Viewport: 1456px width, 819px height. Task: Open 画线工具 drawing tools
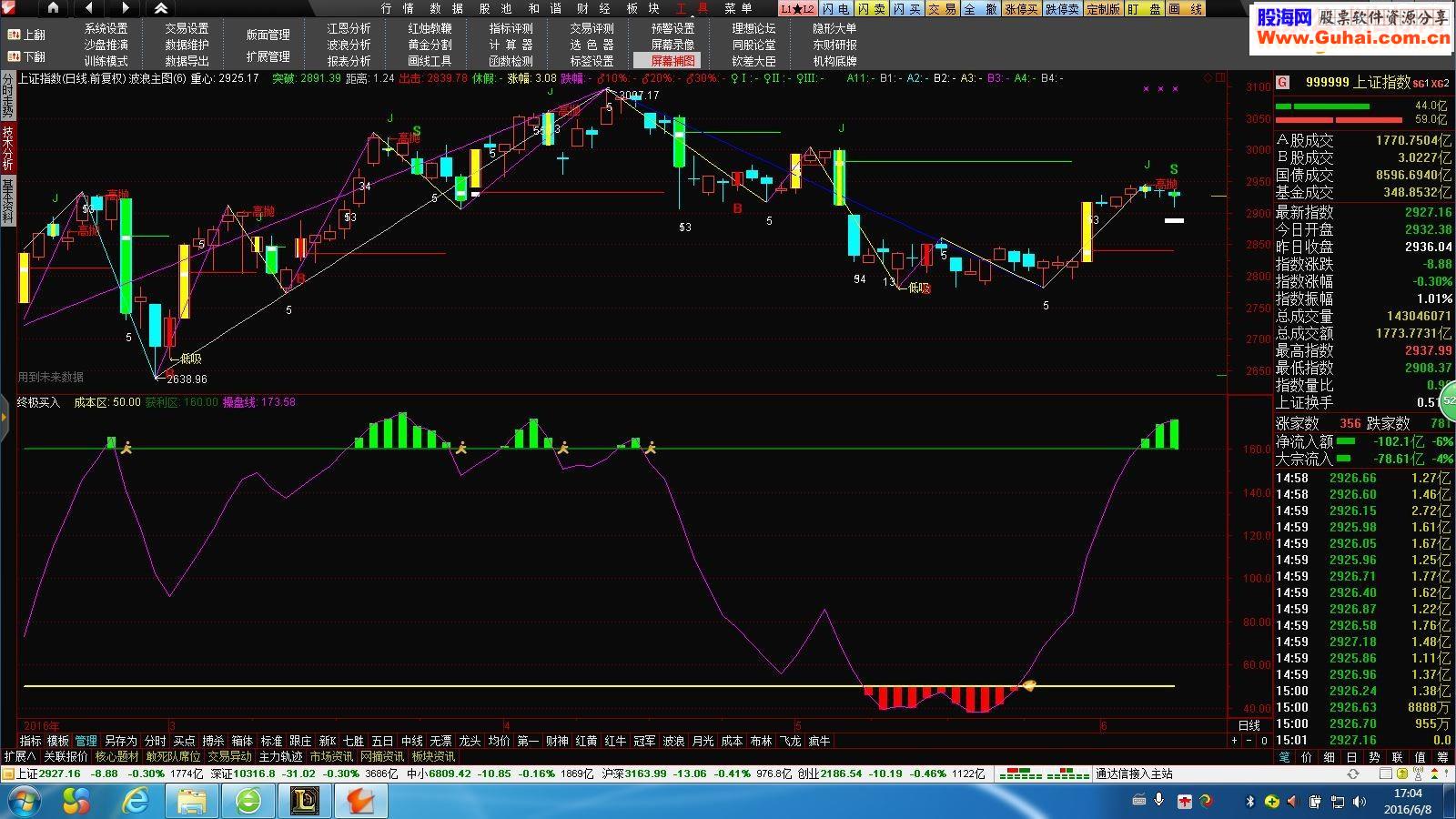pyautogui.click(x=430, y=61)
